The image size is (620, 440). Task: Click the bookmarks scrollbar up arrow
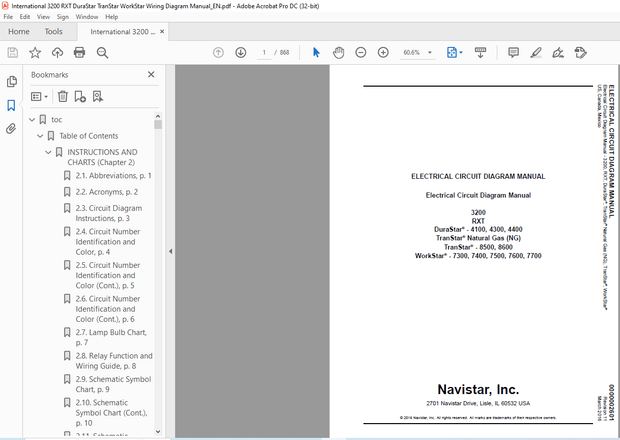(158, 116)
